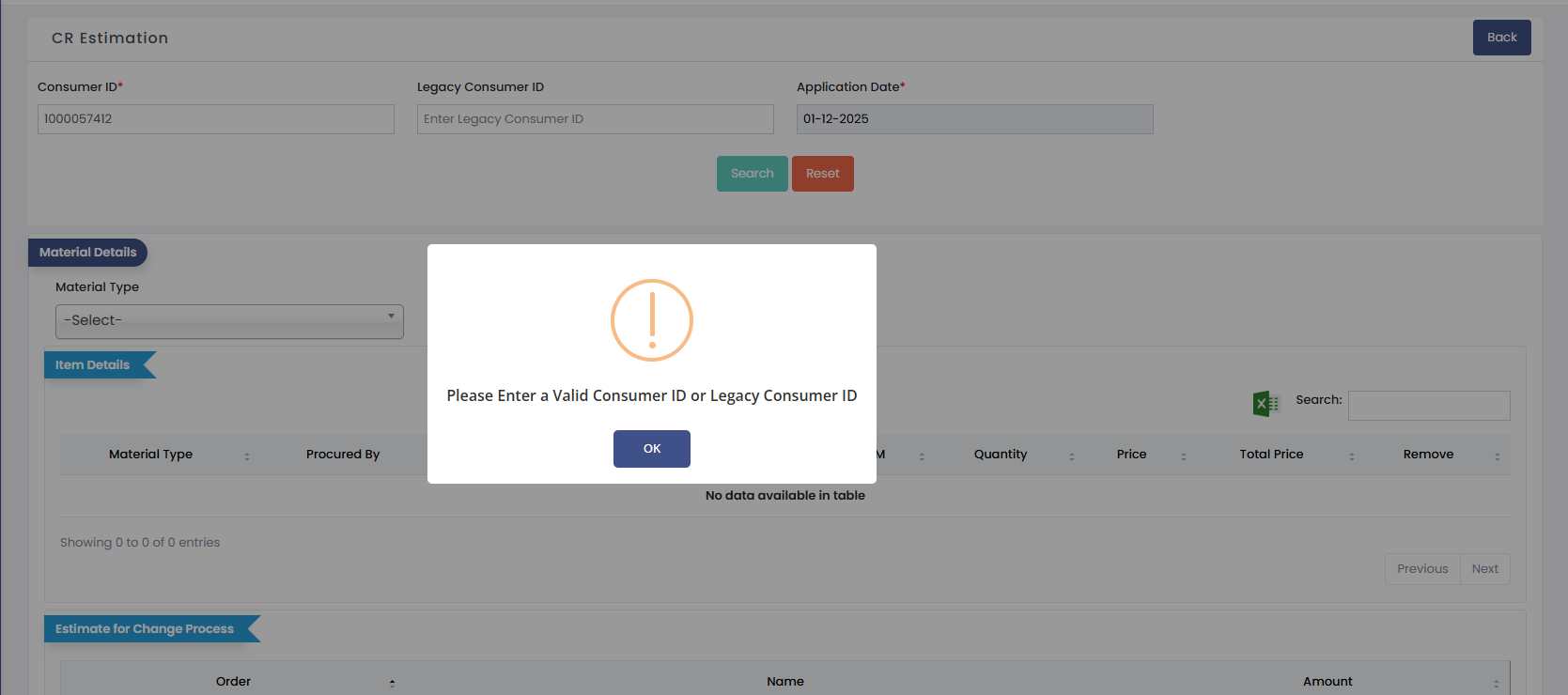Sort estimate table by Order
This screenshot has height=695, width=1568.
(x=233, y=682)
